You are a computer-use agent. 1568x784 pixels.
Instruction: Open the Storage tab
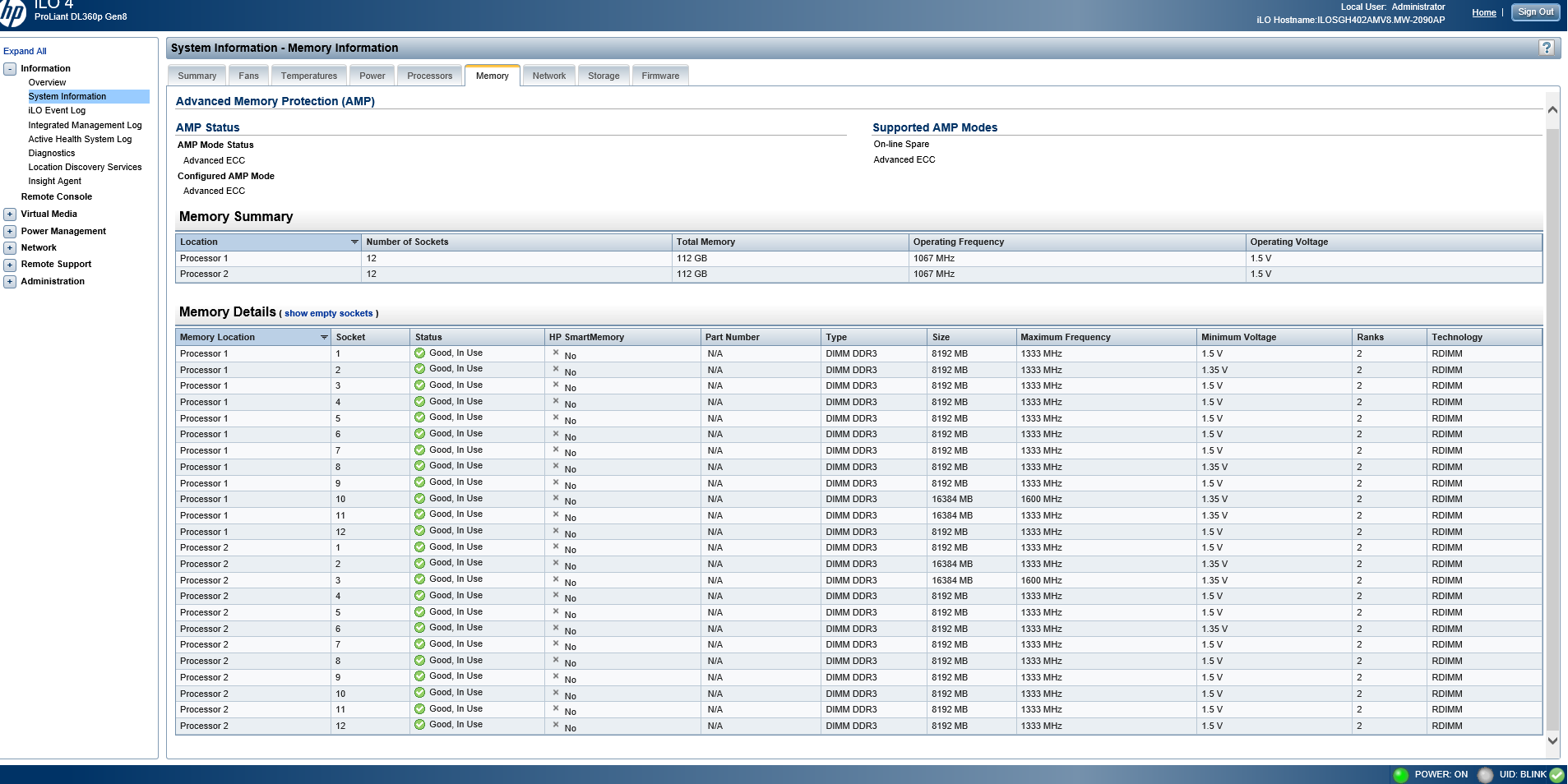(x=604, y=76)
